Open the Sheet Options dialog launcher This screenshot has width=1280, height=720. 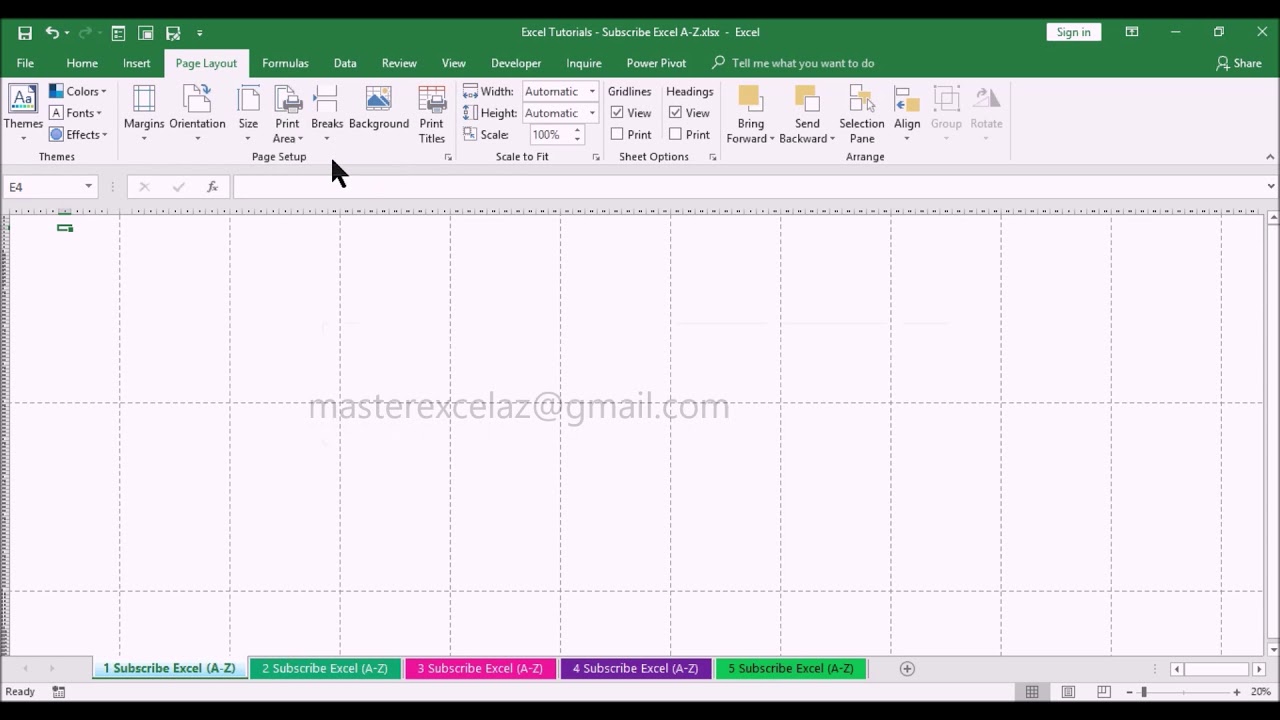pos(713,158)
